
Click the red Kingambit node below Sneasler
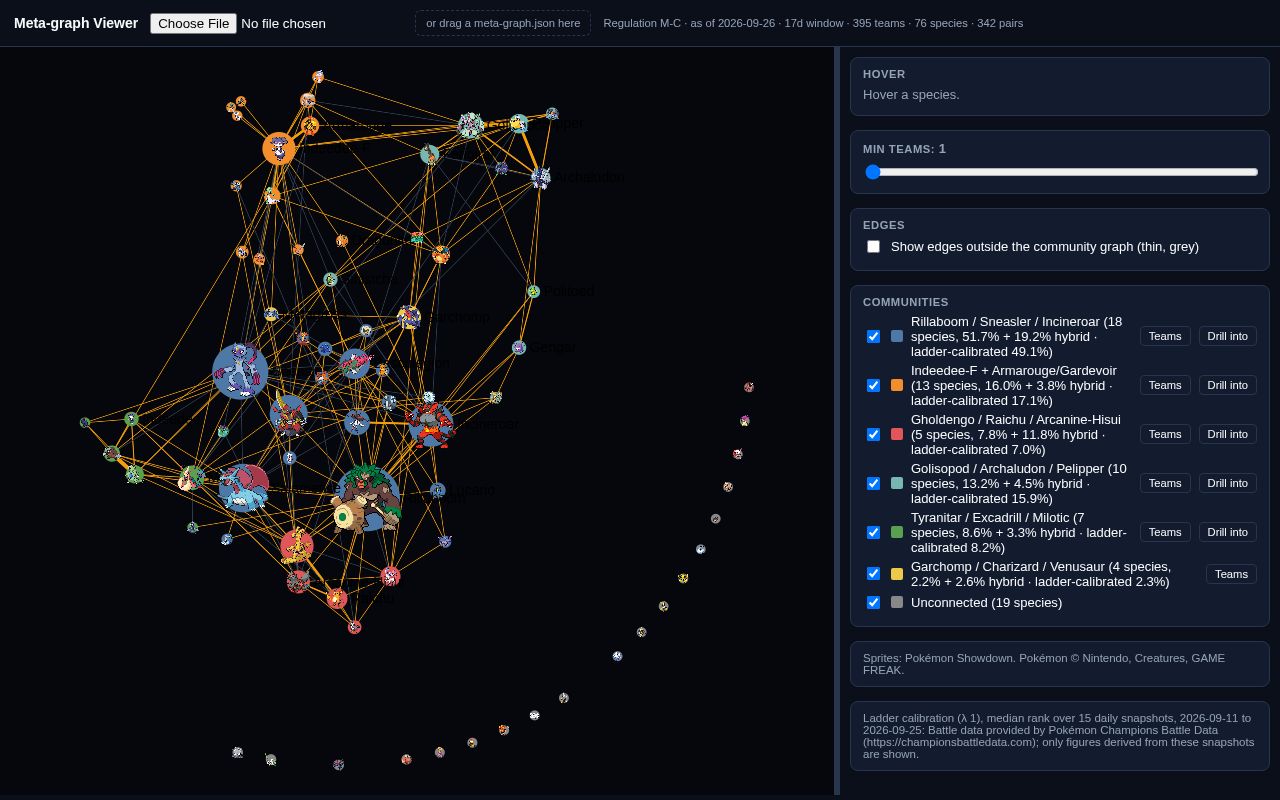pyautogui.click(x=289, y=415)
